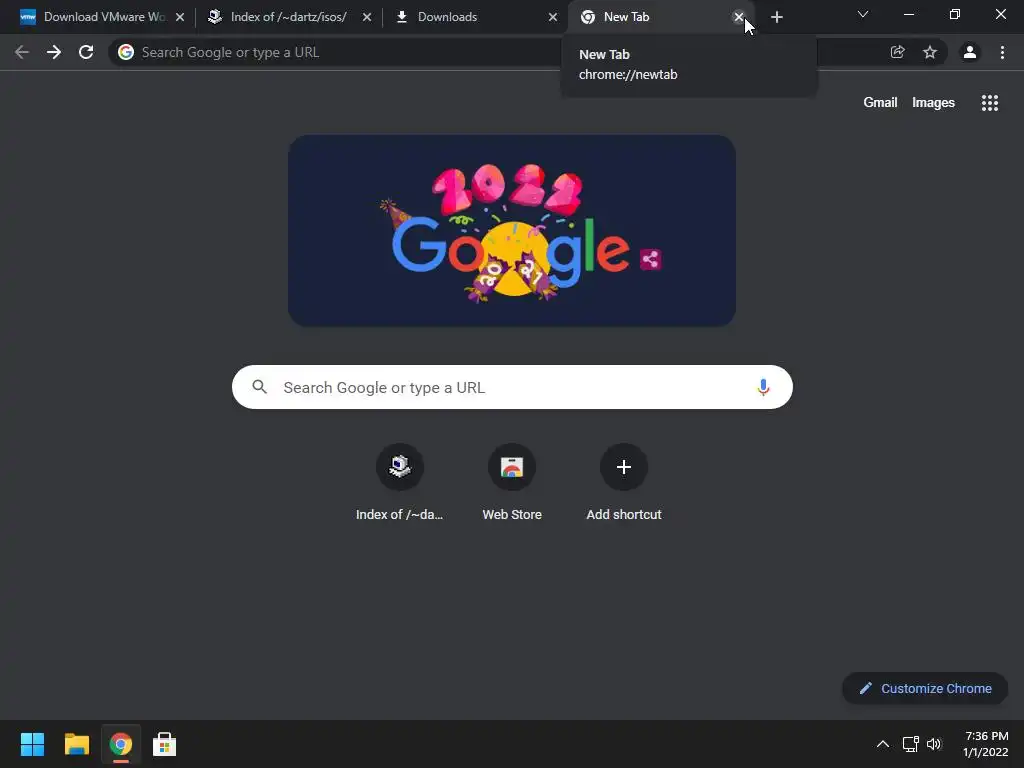Open the Chrome three-dot menu
Viewport: 1024px width, 768px height.
click(x=1002, y=52)
